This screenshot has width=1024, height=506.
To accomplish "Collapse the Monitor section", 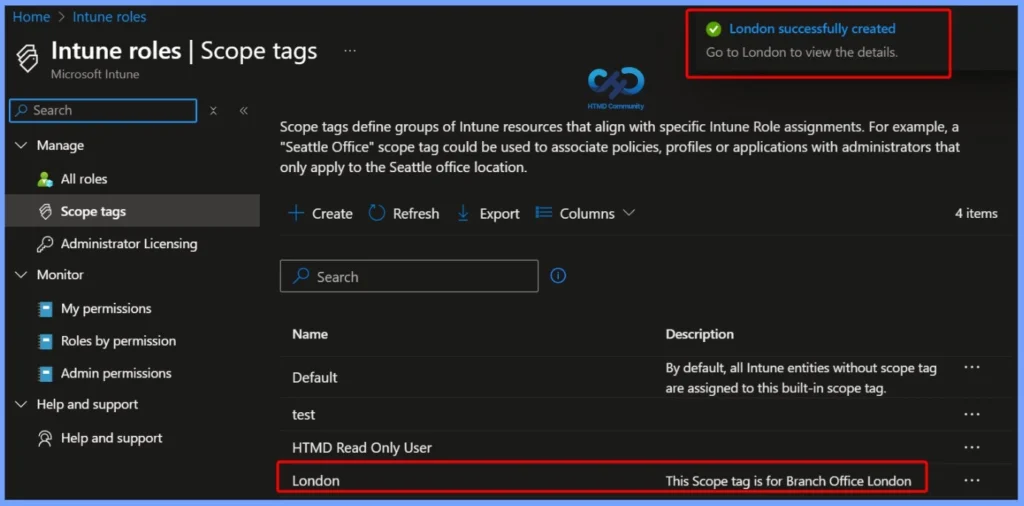I will pyautogui.click(x=22, y=275).
